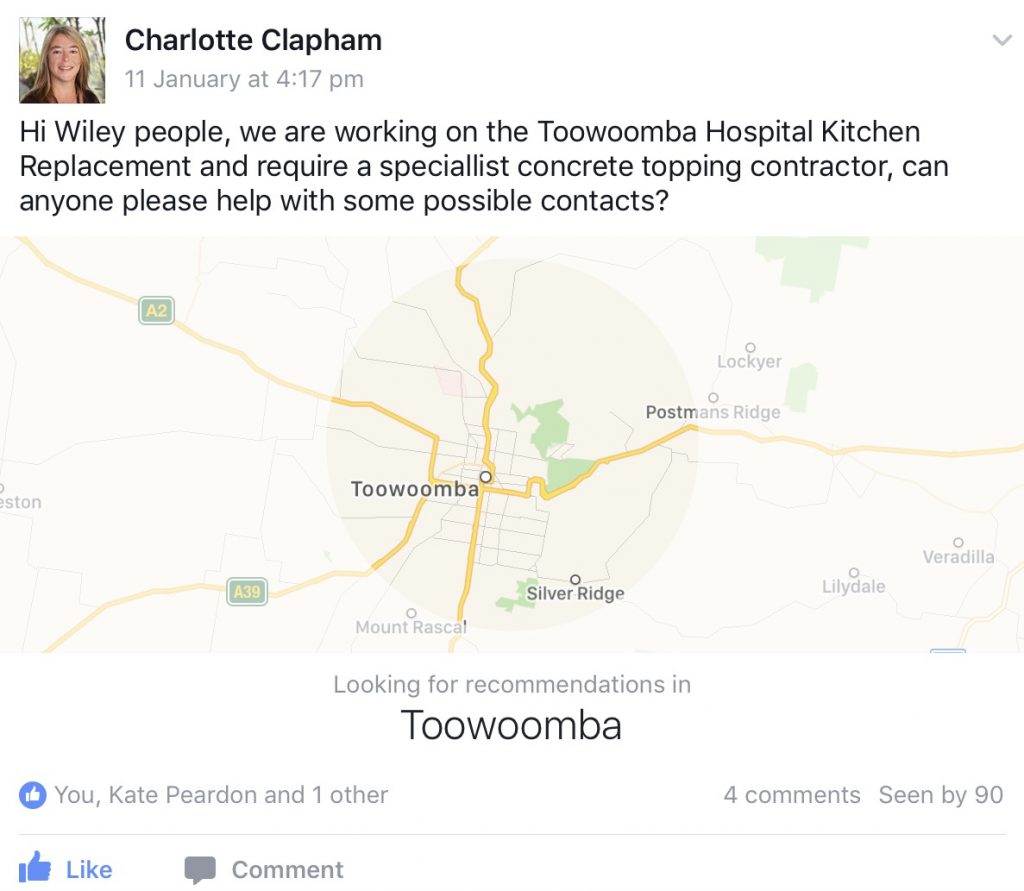1024x891 pixels.
Task: Click the thumbs-up Like icon
Action: pyautogui.click(x=35, y=868)
